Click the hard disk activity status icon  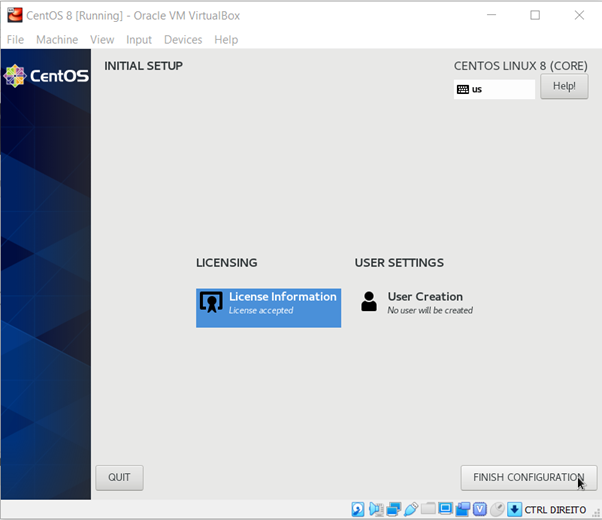click(358, 509)
